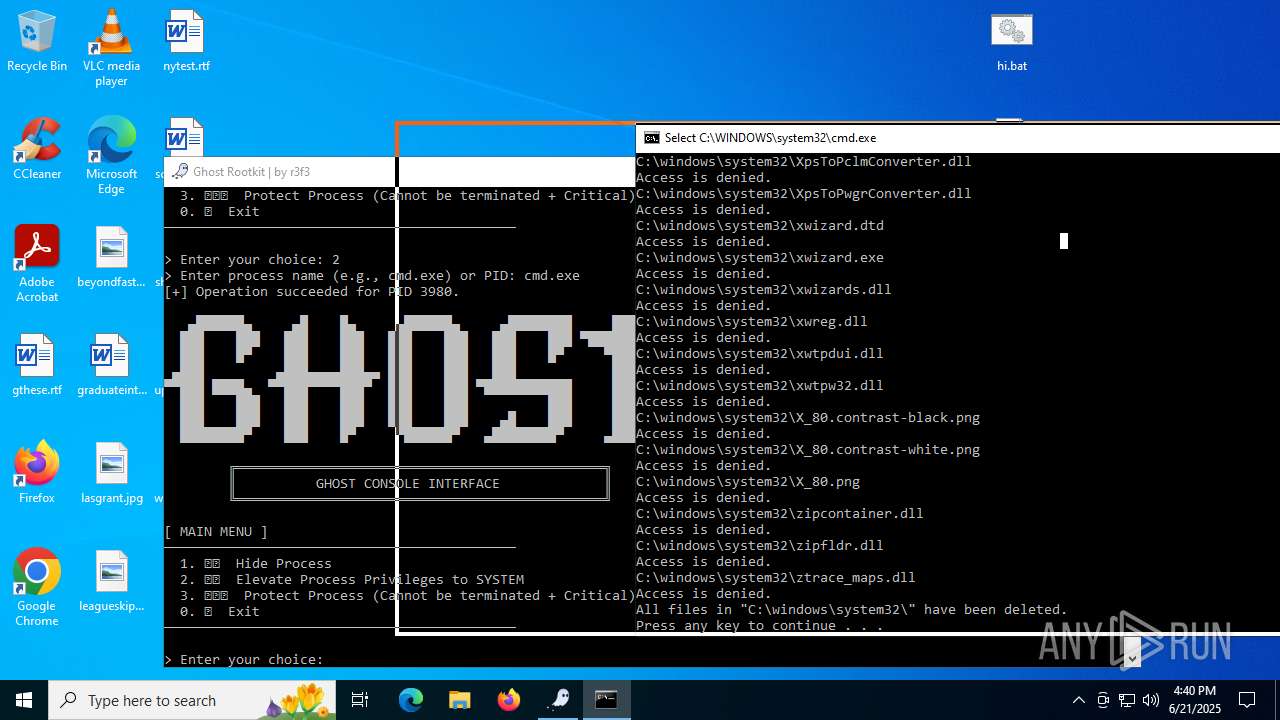The width and height of the screenshot is (1280, 720).
Task: Click the XpsToPclmConverter.dll path line
Action: pos(804,162)
